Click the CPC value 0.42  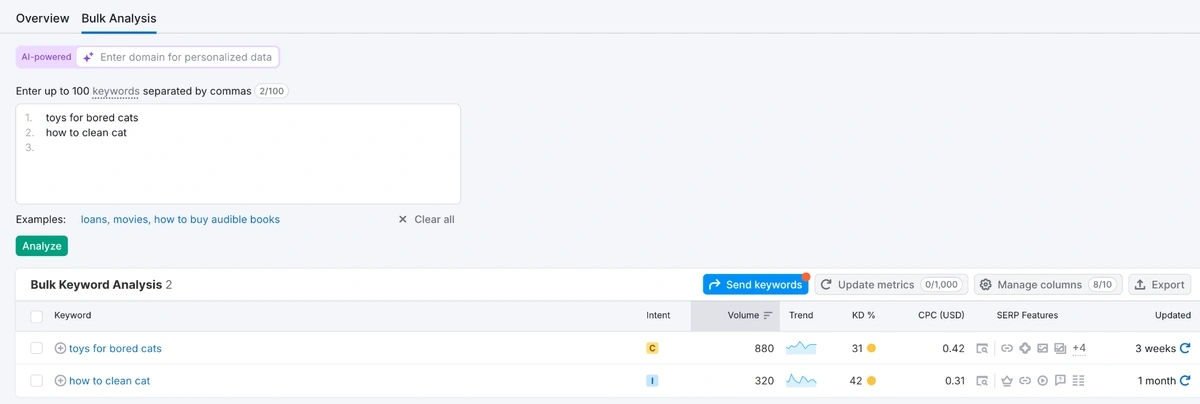tap(953, 348)
